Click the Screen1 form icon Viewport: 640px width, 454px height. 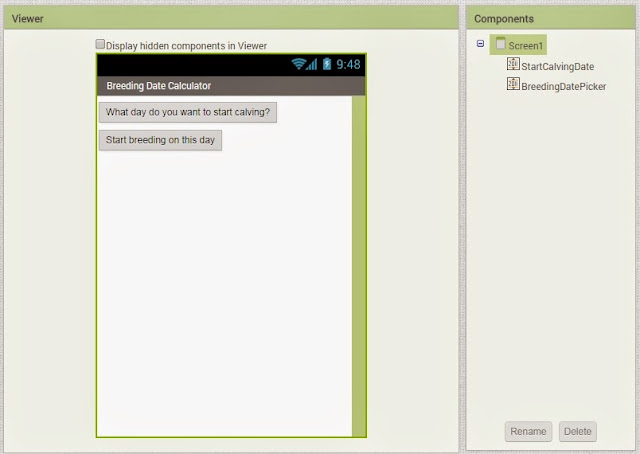pyautogui.click(x=501, y=43)
